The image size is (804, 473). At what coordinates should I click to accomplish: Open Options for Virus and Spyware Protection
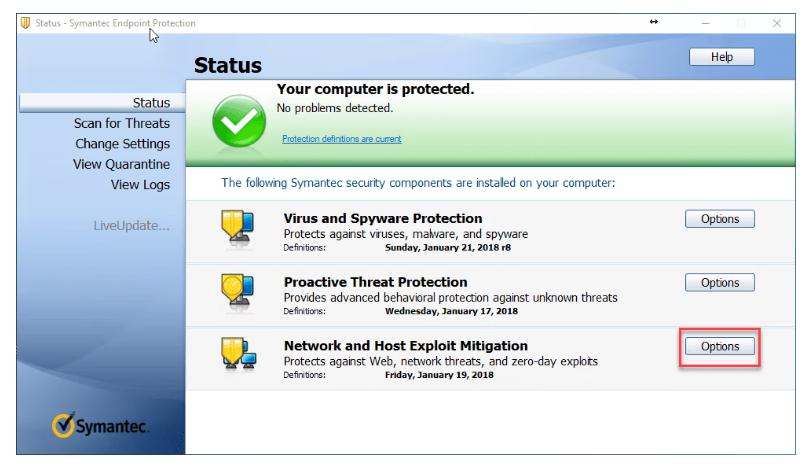tap(719, 219)
